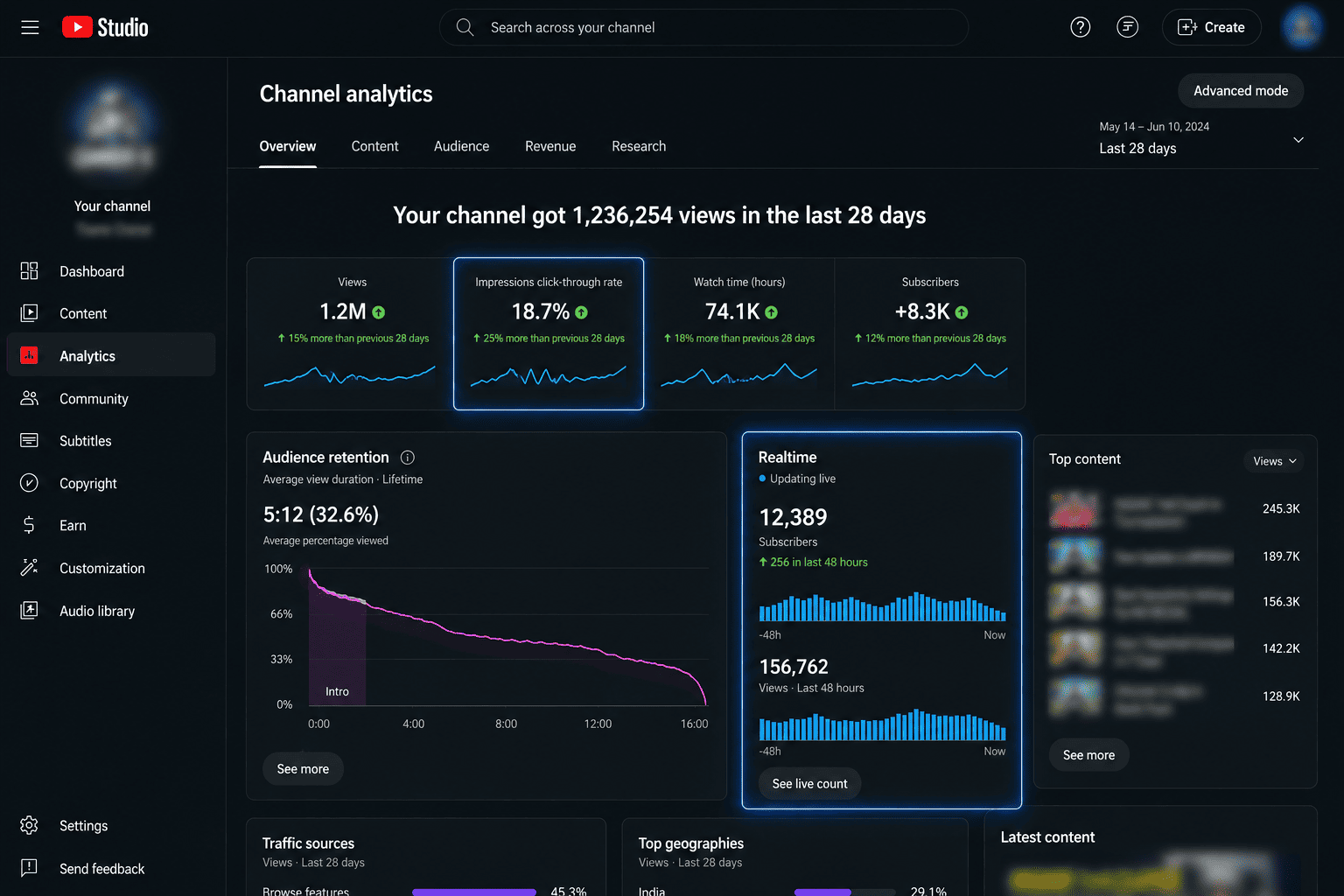Click the green up arrow beside 74.1K
The height and width of the screenshot is (896, 1344).
tap(771, 312)
